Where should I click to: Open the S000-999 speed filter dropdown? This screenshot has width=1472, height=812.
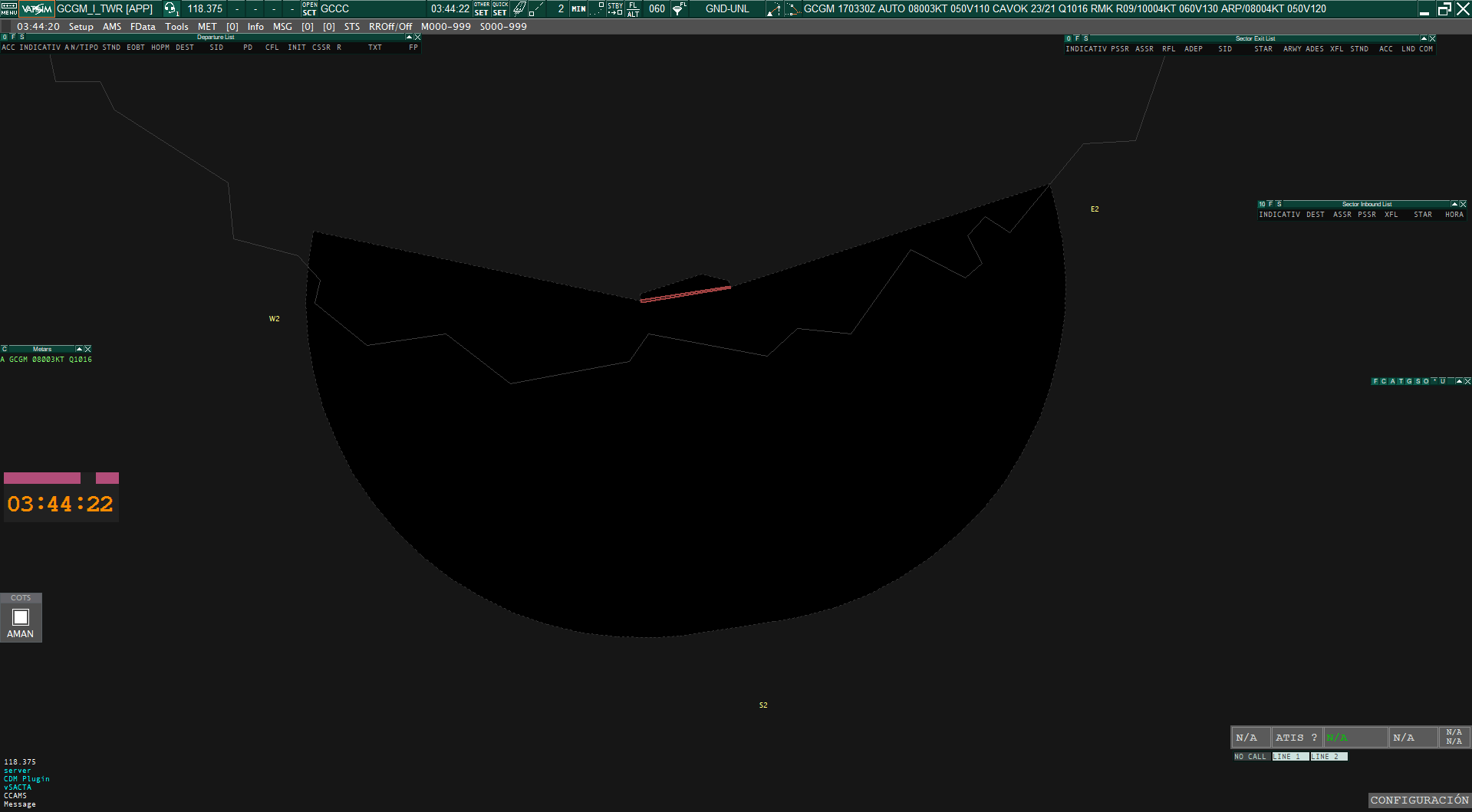click(503, 27)
